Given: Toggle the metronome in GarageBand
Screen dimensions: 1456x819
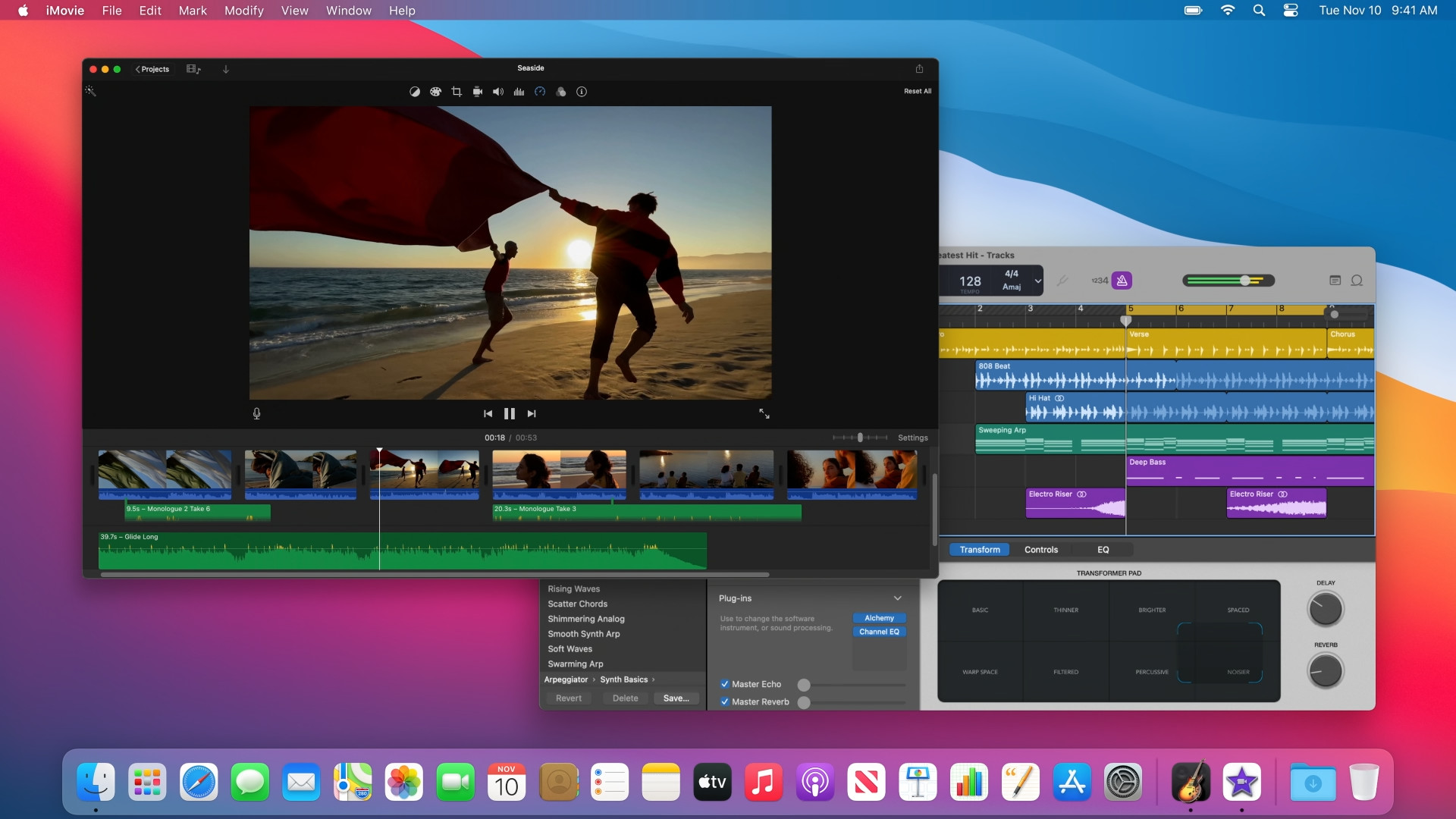Looking at the screenshot, I should (1121, 281).
